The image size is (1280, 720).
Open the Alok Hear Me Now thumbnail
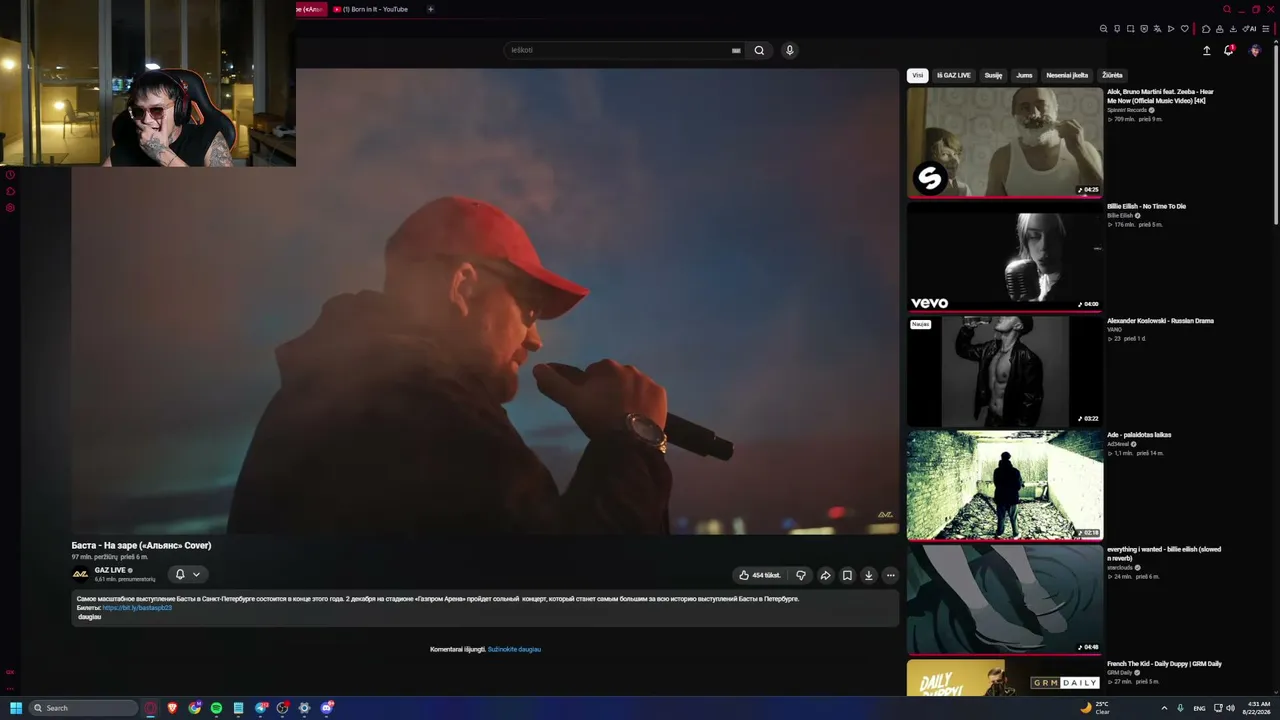point(1005,142)
